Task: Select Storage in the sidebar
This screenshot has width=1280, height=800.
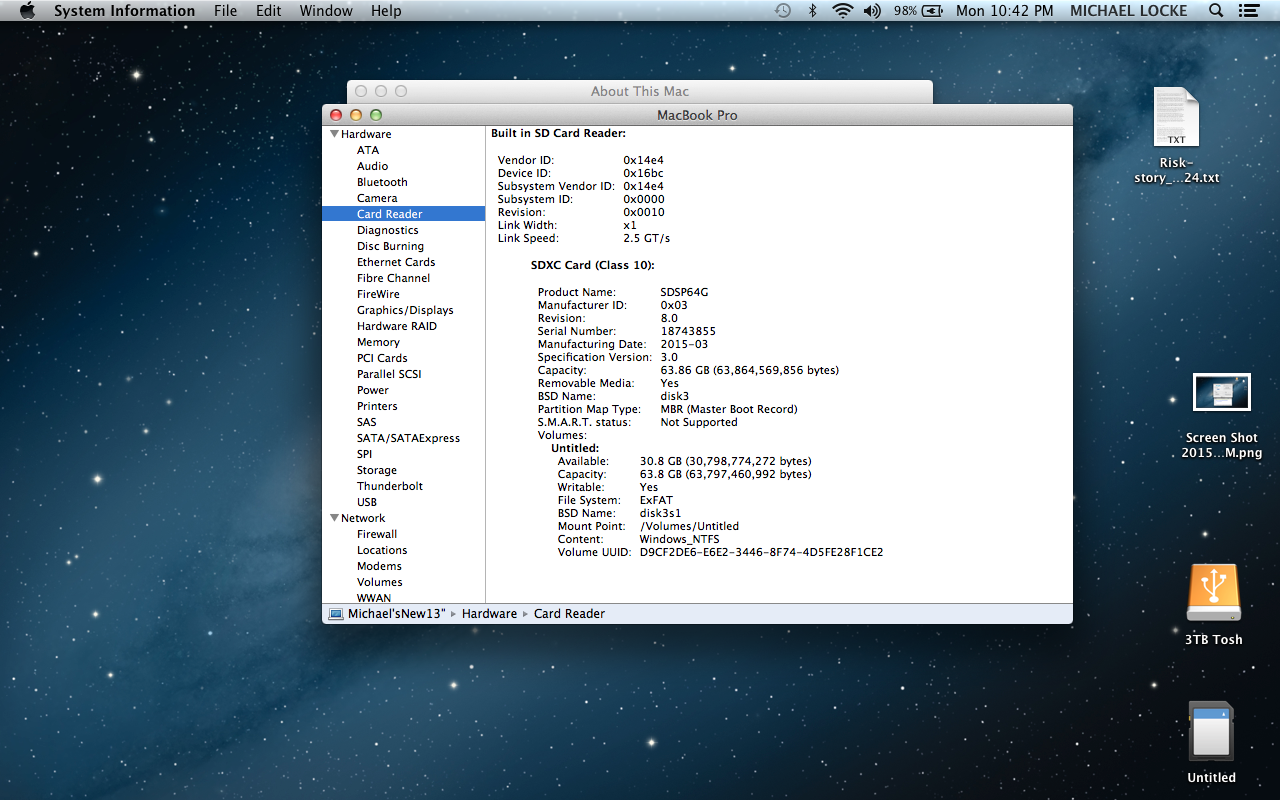Action: coord(377,470)
